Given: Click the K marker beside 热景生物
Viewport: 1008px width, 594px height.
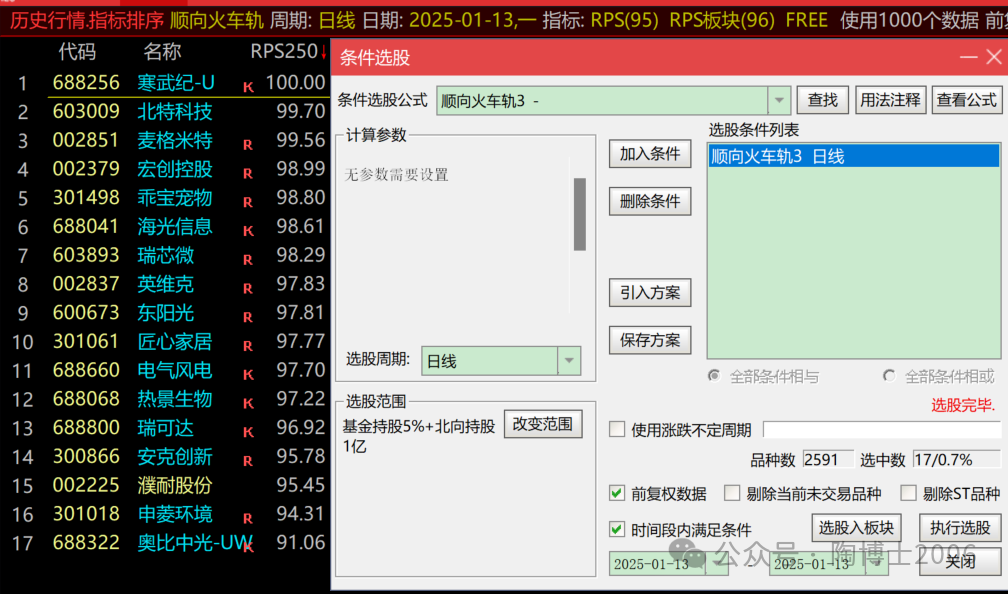Looking at the screenshot, I should 248,404.
